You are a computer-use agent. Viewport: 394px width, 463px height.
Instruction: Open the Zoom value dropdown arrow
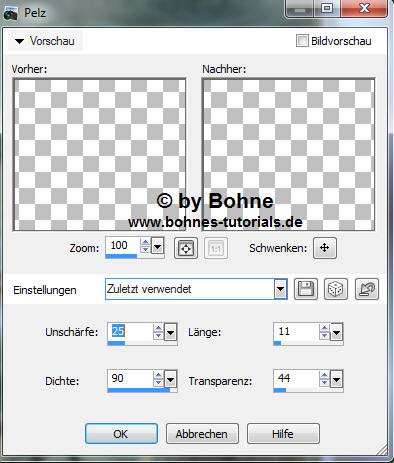pyautogui.click(x=157, y=247)
